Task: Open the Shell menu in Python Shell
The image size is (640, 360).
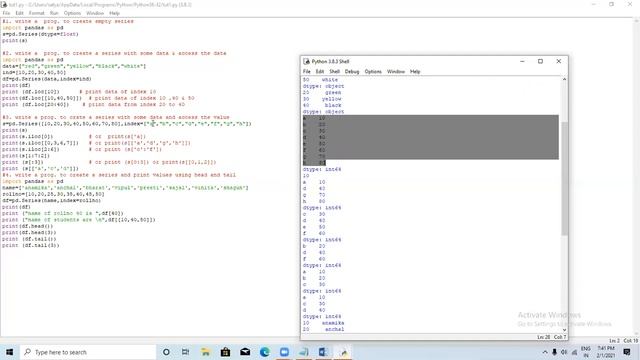Action: (335, 71)
